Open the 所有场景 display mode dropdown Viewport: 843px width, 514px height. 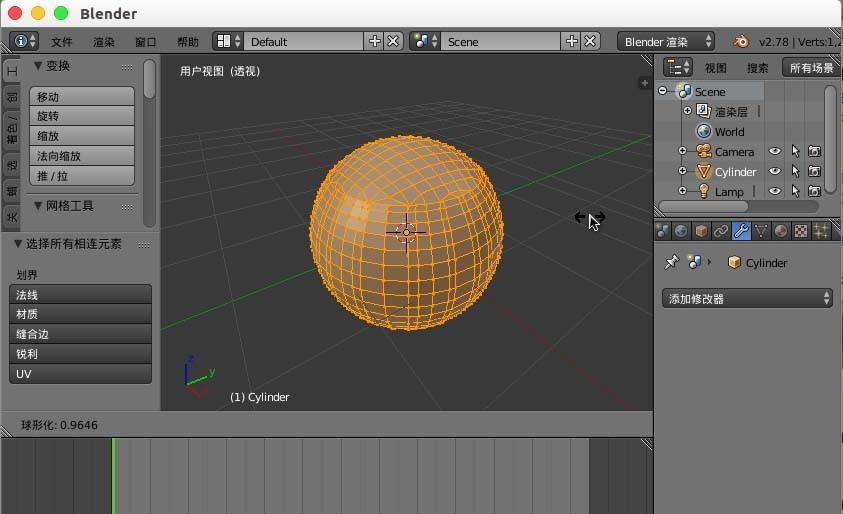click(x=811, y=68)
